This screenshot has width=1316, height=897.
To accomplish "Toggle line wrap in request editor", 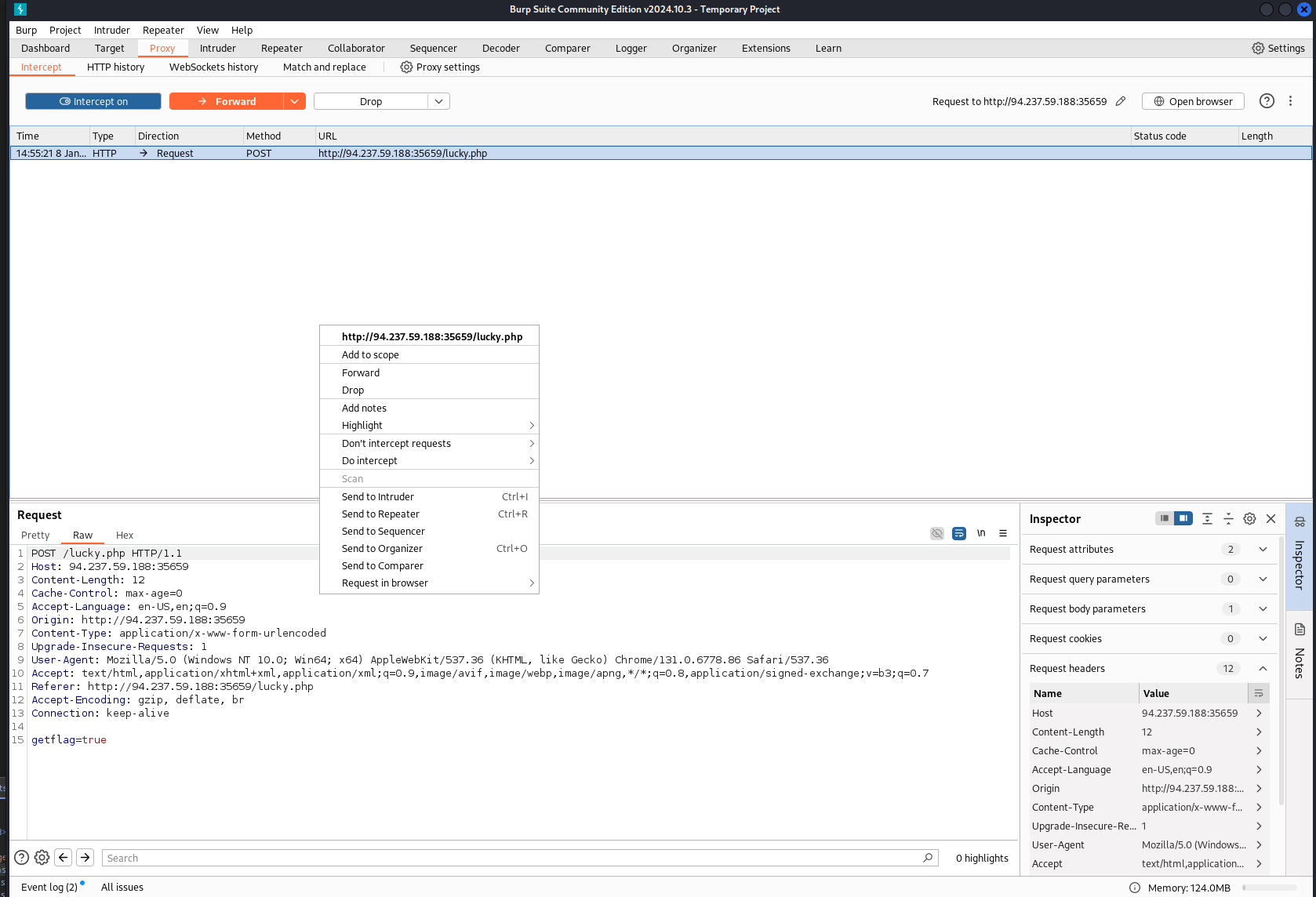I will [959, 533].
